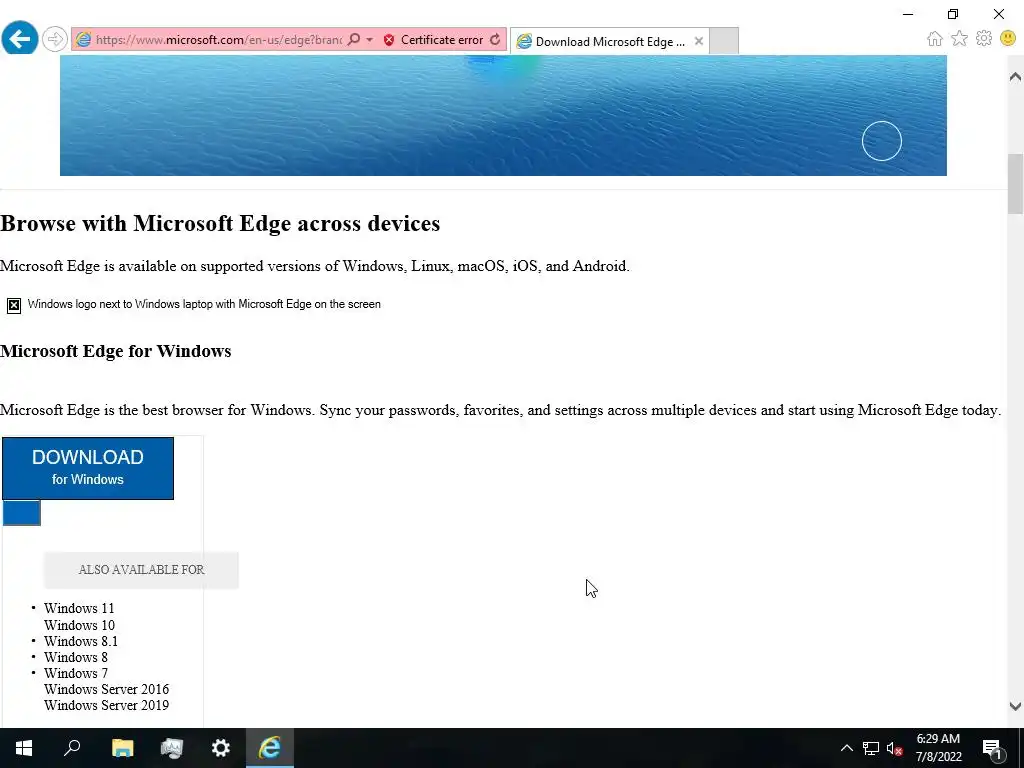The width and height of the screenshot is (1024, 768).
Task: Click the white circle on ocean banner
Action: (x=882, y=141)
